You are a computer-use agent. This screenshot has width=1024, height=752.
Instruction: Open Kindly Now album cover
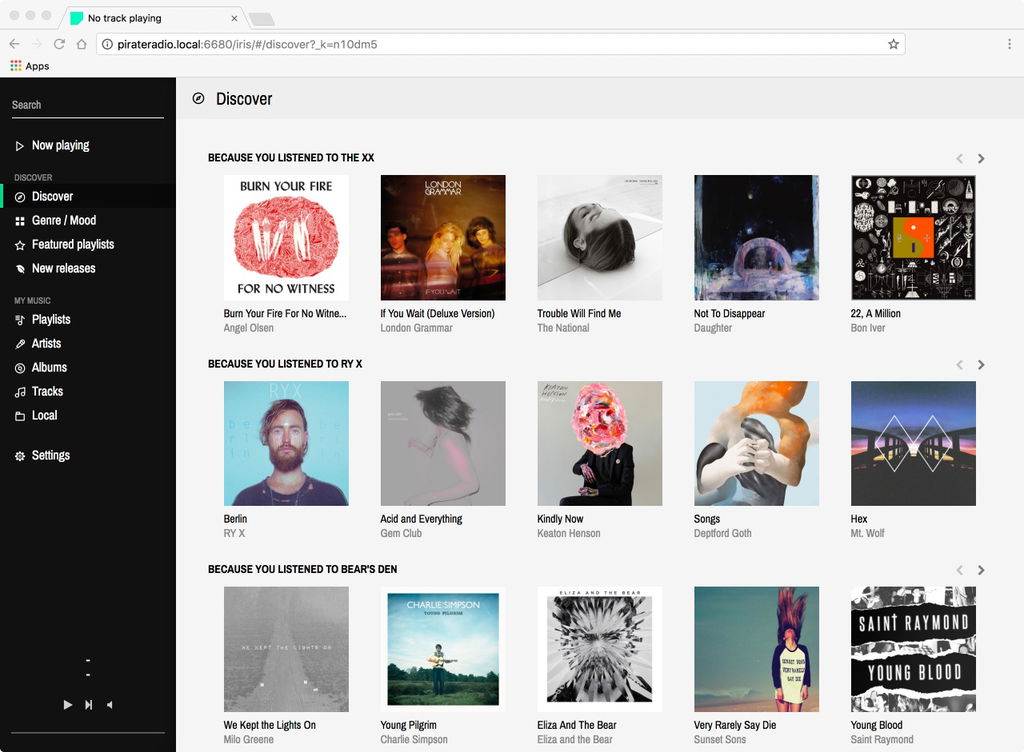click(600, 443)
